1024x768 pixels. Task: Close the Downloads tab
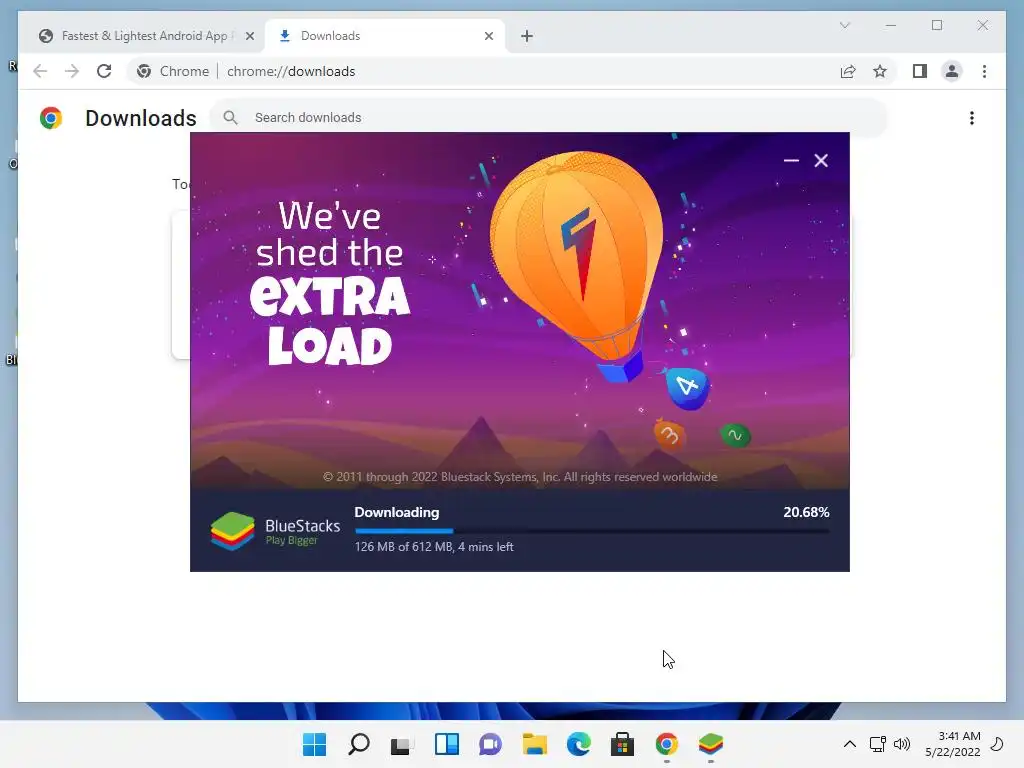[x=488, y=36]
